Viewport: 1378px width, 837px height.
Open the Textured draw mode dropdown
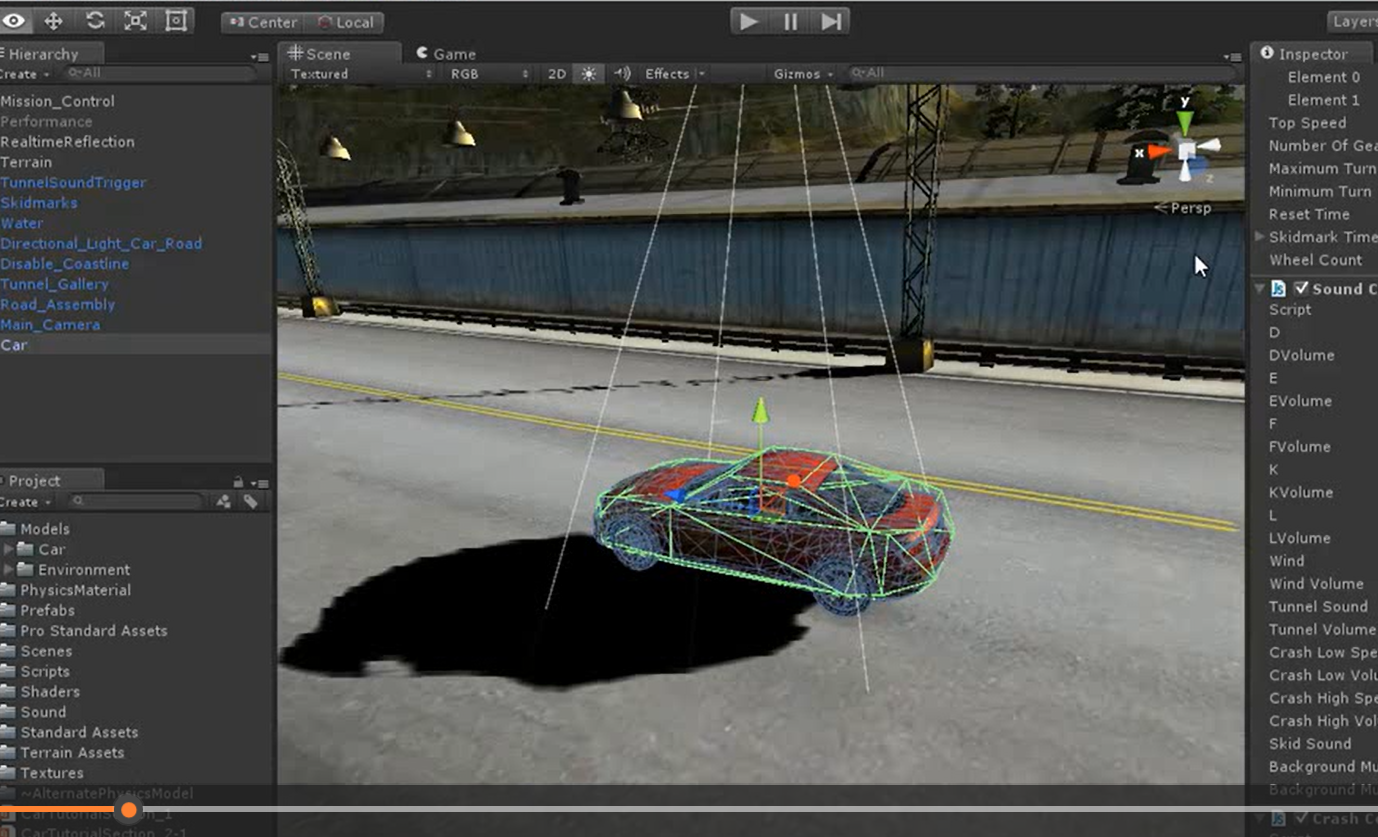click(x=360, y=74)
